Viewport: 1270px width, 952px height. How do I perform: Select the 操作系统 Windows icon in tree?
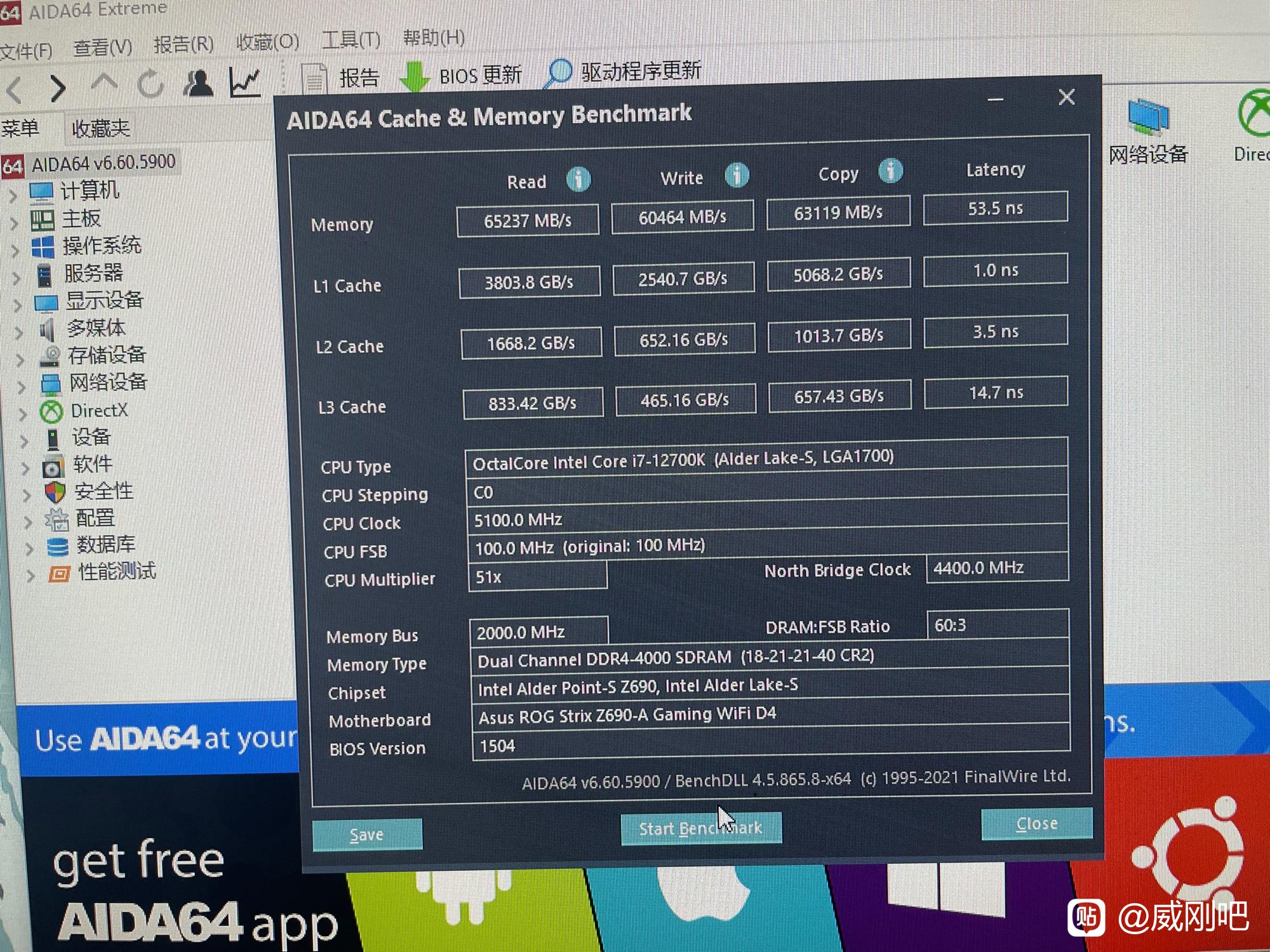43,248
